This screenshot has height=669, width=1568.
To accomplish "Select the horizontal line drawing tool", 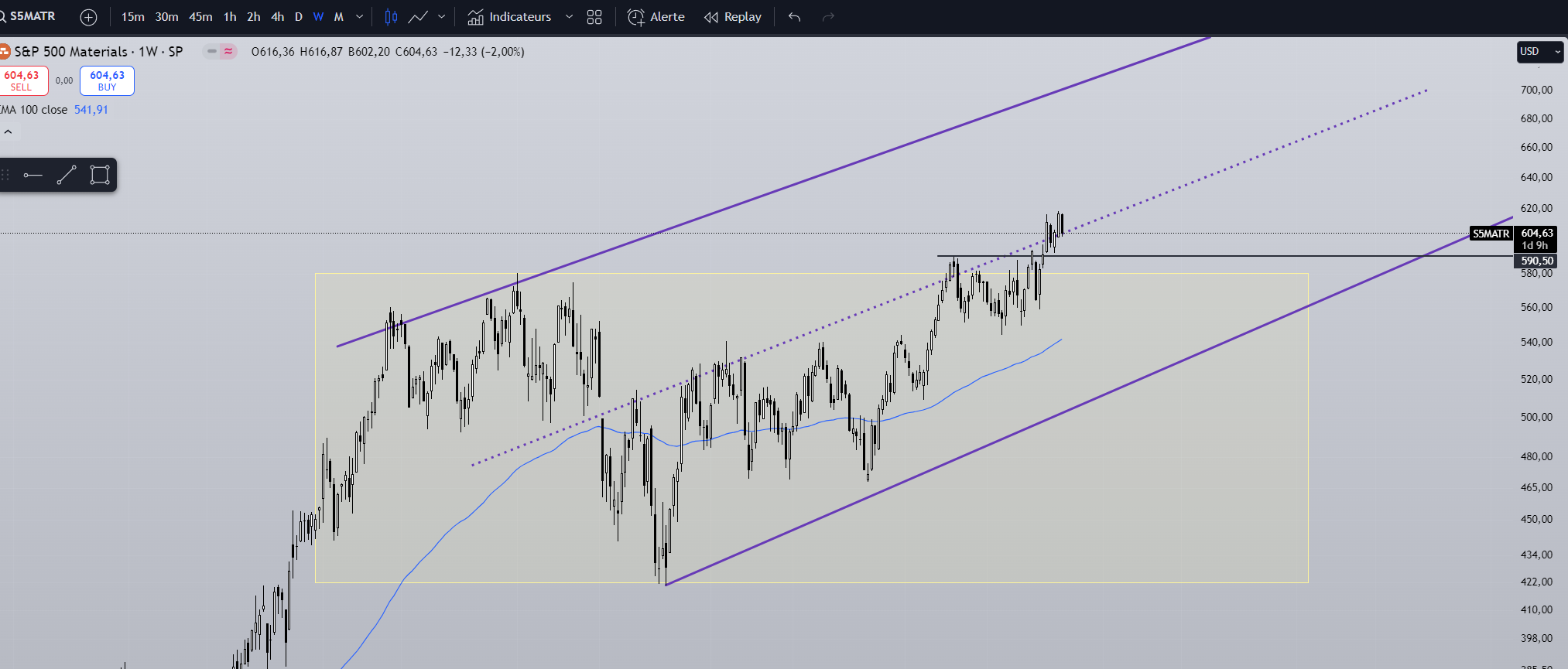I will [x=33, y=176].
